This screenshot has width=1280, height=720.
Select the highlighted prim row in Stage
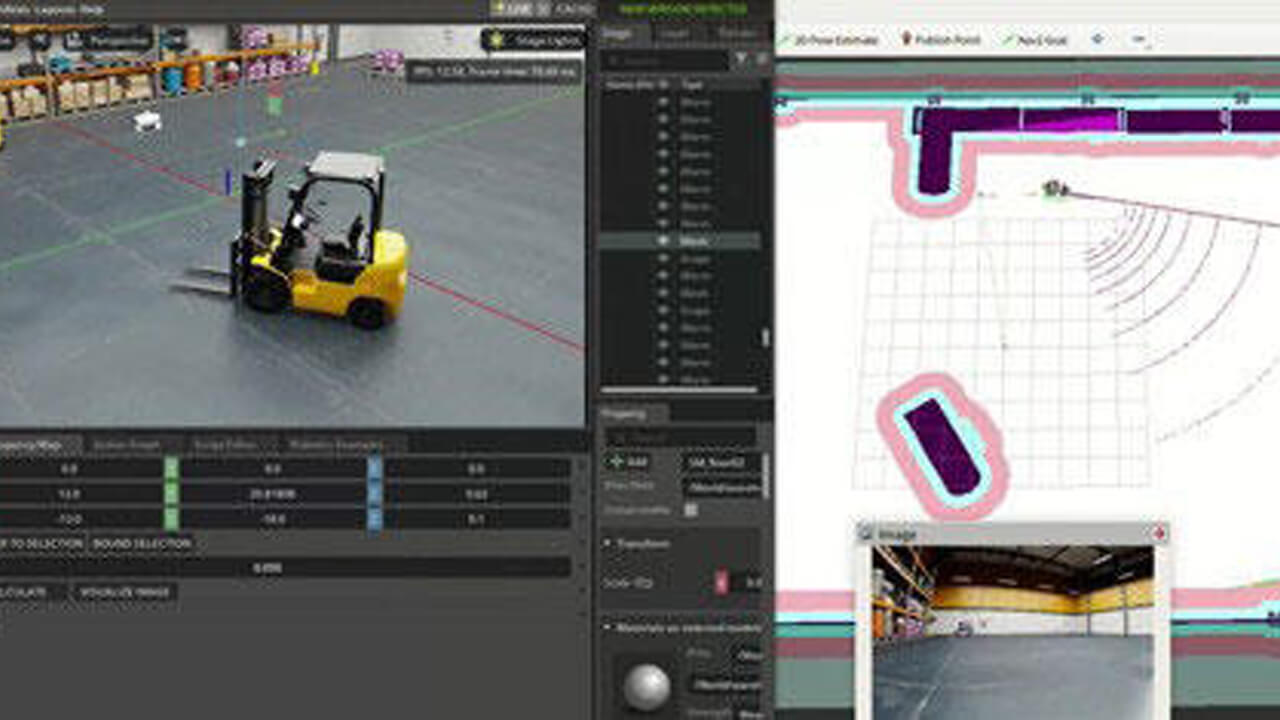(x=679, y=241)
